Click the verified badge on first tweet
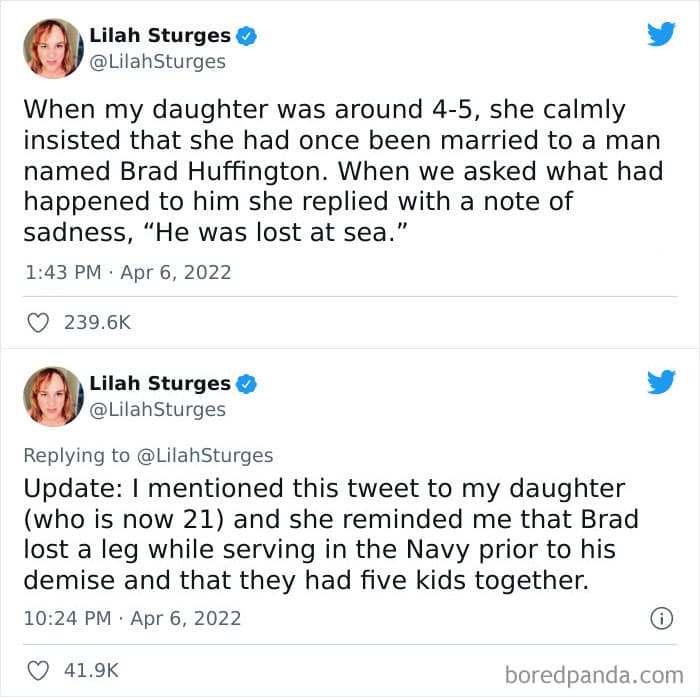The width and height of the screenshot is (700, 697). [246, 36]
